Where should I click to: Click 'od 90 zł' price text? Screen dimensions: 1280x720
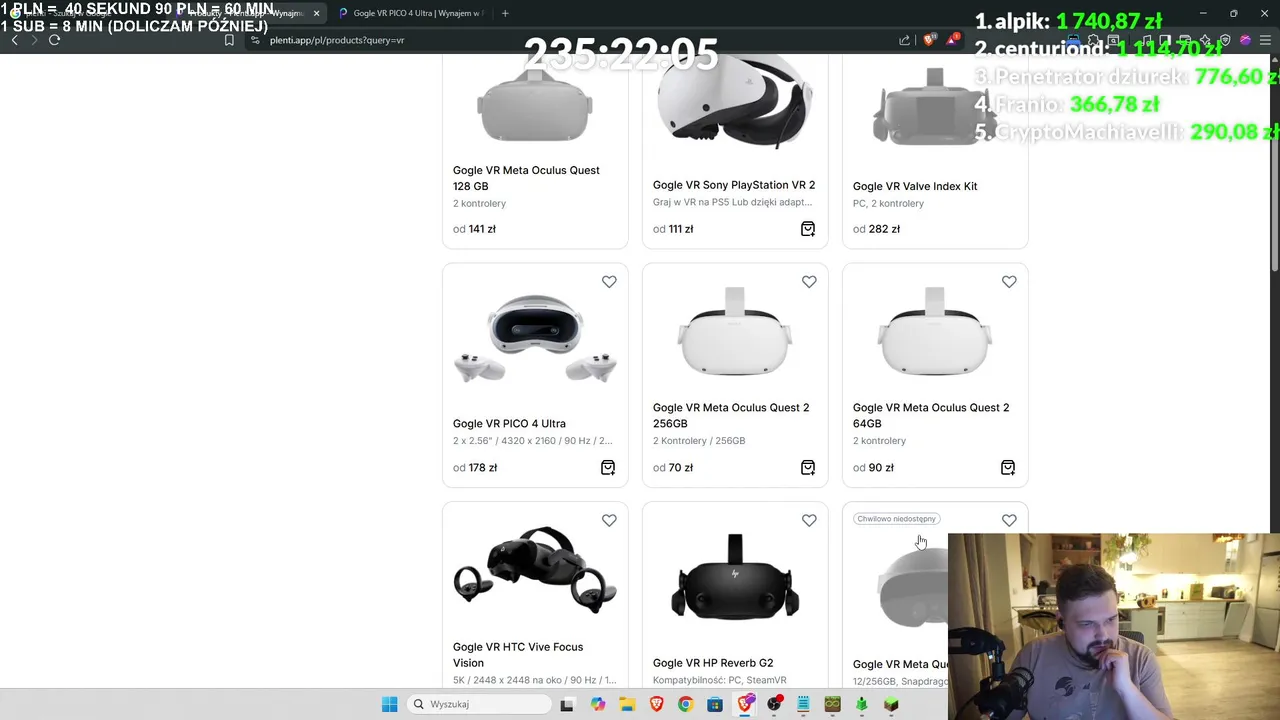point(873,467)
